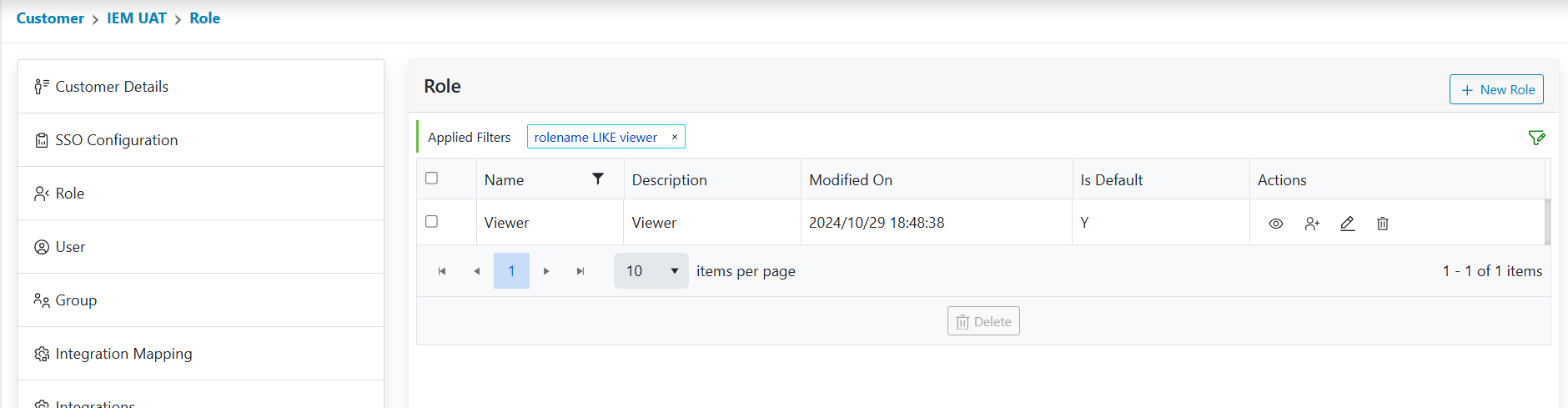Image resolution: width=1568 pixels, height=408 pixels.
Task: Open the SSO Configuration menu item
Action: (x=117, y=140)
